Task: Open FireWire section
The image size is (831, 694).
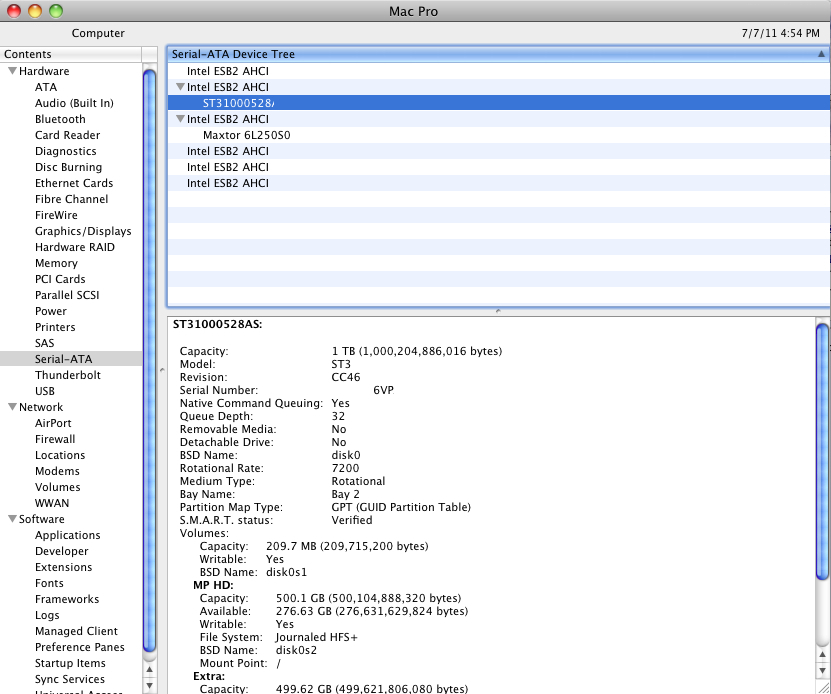Action: (56, 215)
